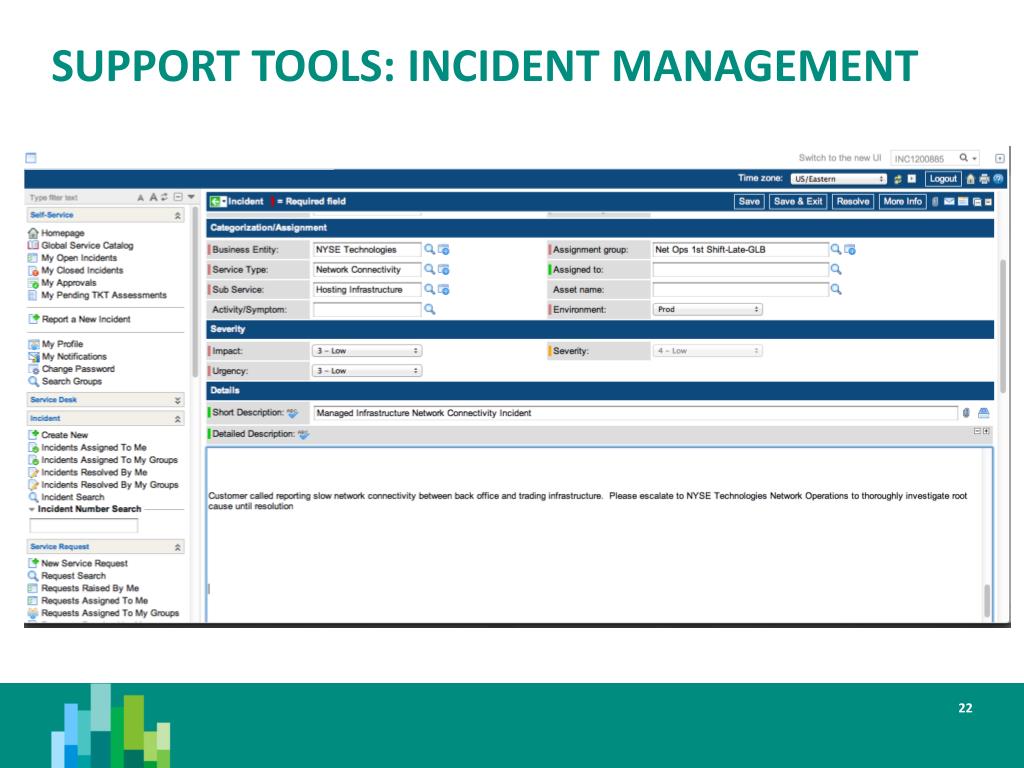The height and width of the screenshot is (768, 1024).
Task: Open Homepage in the navigator
Action: 63,233
